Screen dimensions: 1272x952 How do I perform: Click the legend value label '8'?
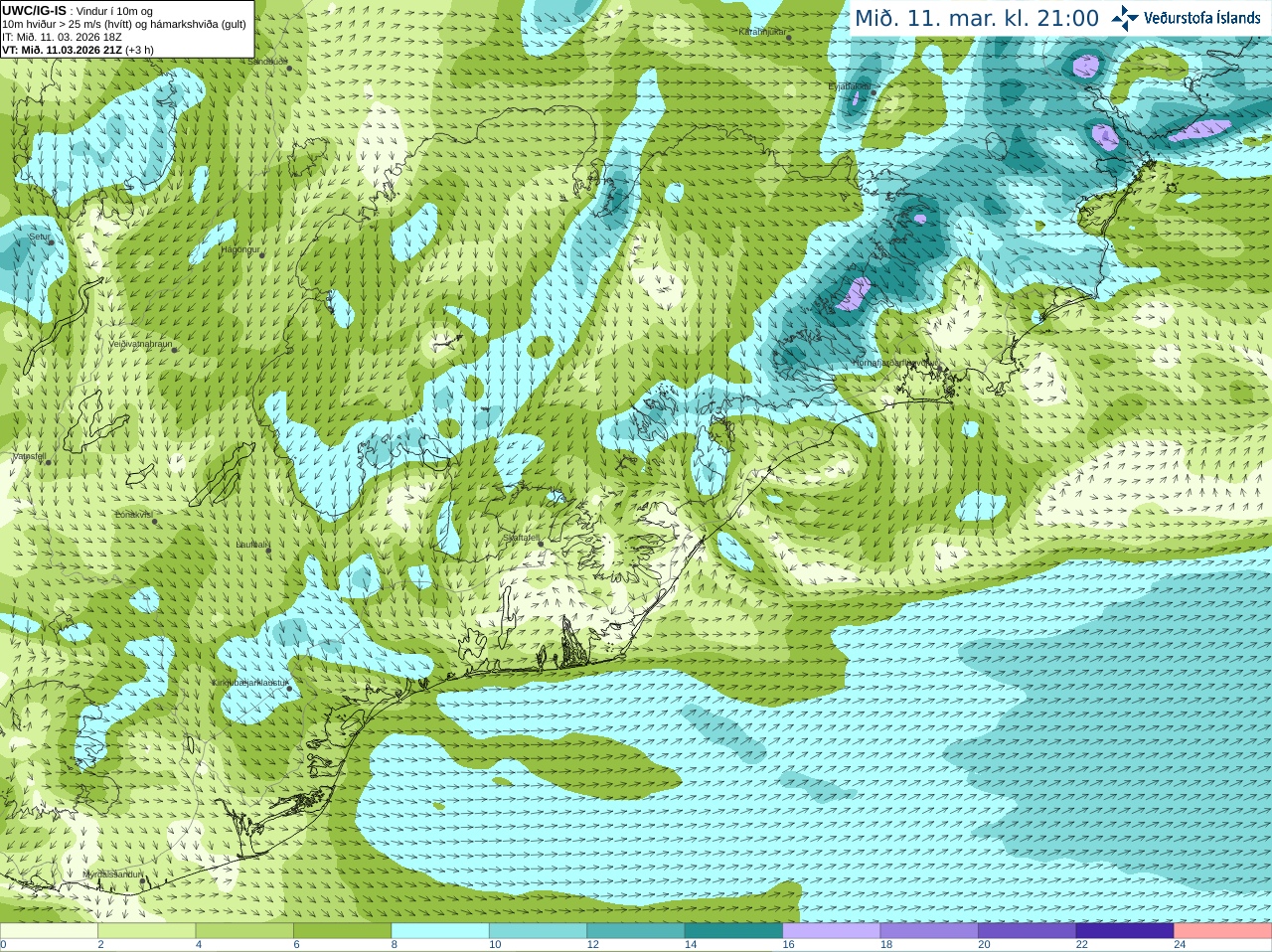[395, 945]
